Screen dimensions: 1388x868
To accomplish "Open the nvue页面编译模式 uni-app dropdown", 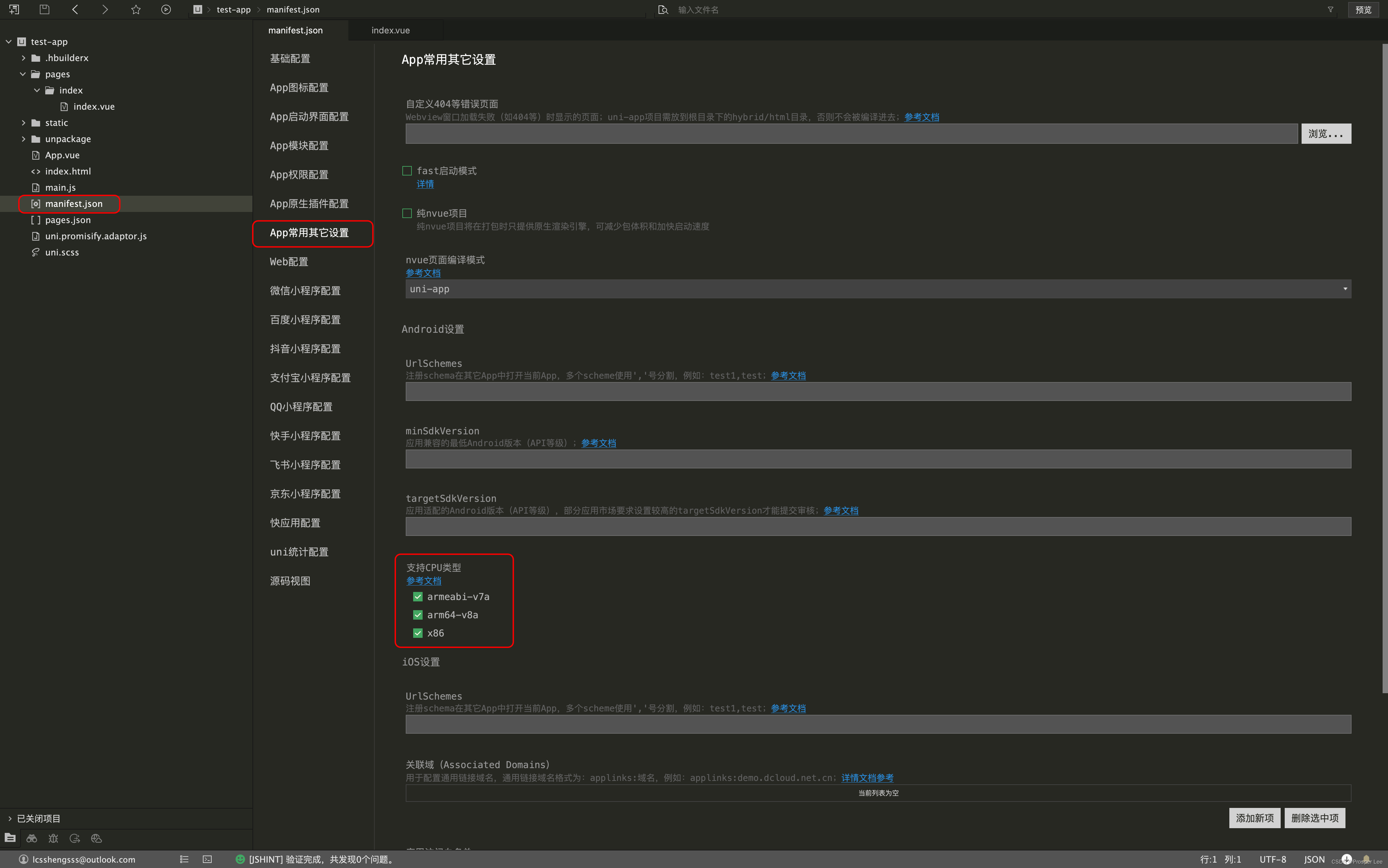I will click(x=878, y=289).
